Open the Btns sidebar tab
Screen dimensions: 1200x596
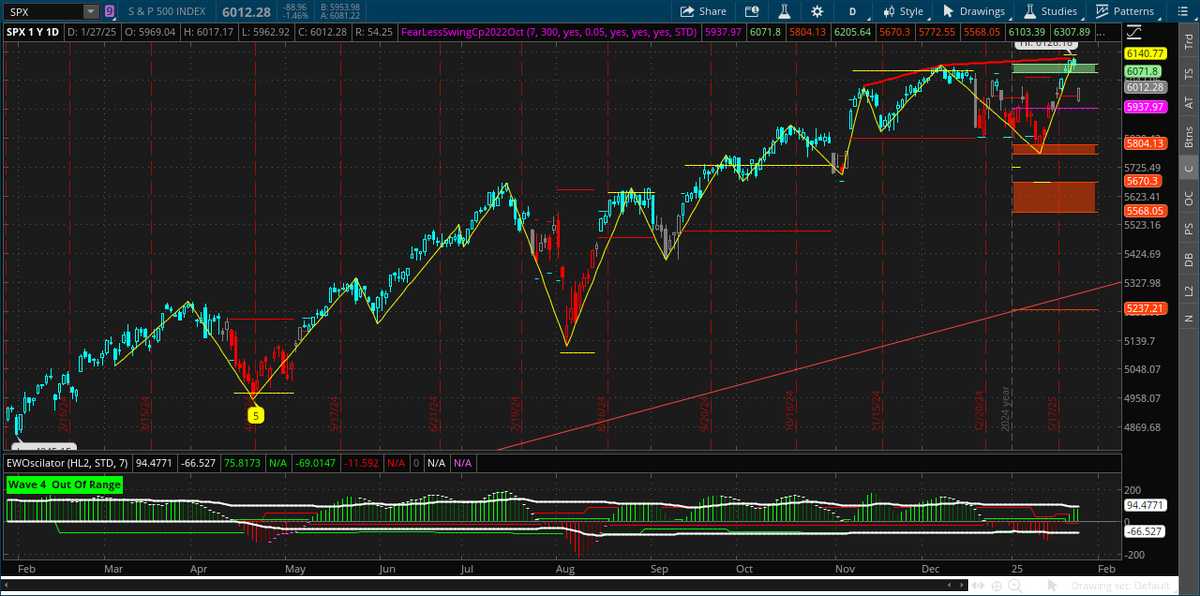(1189, 135)
